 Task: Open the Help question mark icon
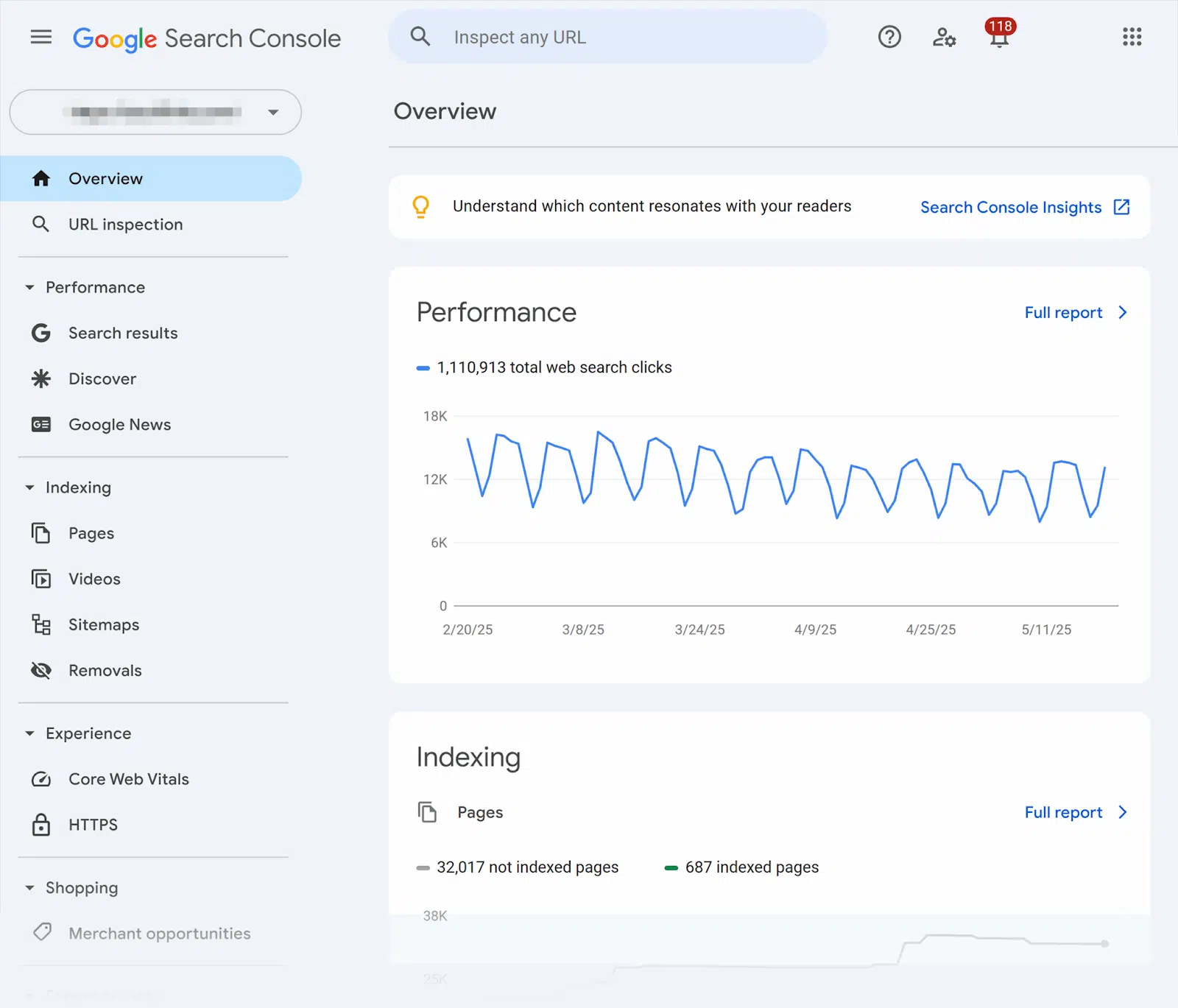pos(889,37)
